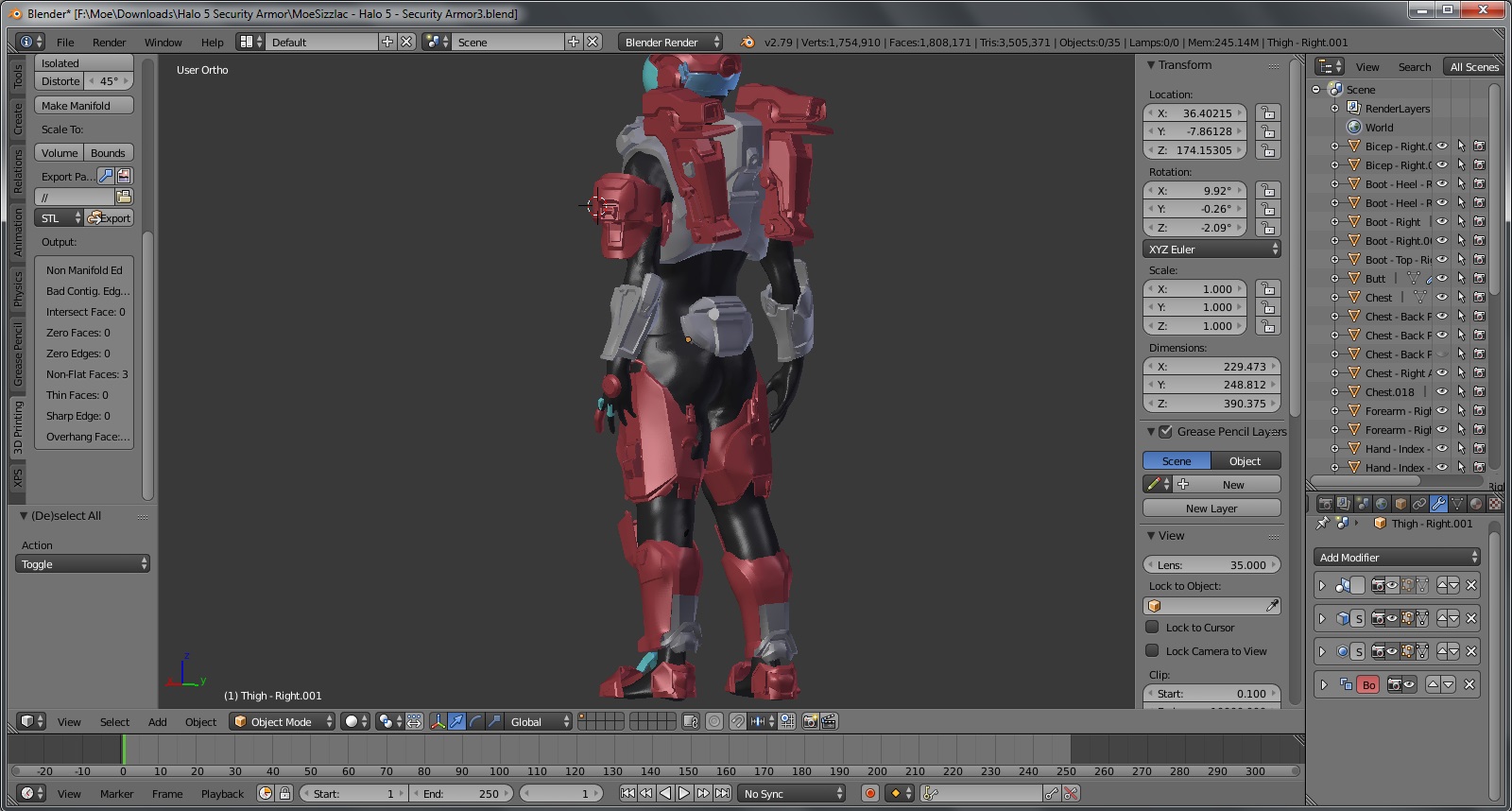Open the Add Modifier dropdown
The width and height of the screenshot is (1512, 811).
(x=1397, y=557)
